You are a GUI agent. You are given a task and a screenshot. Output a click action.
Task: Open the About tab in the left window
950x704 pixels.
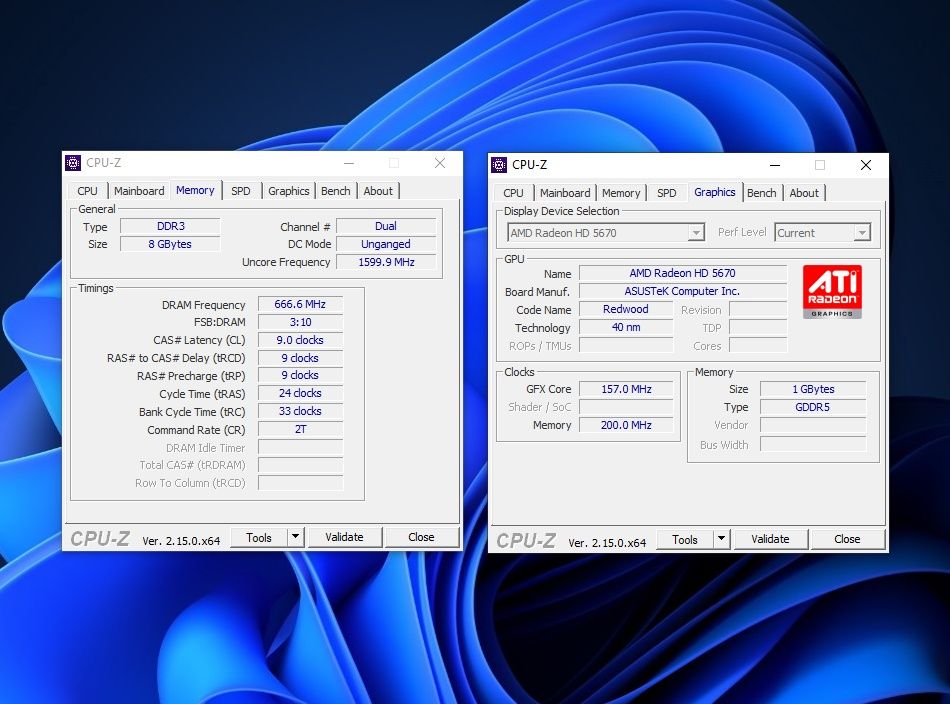coord(378,191)
